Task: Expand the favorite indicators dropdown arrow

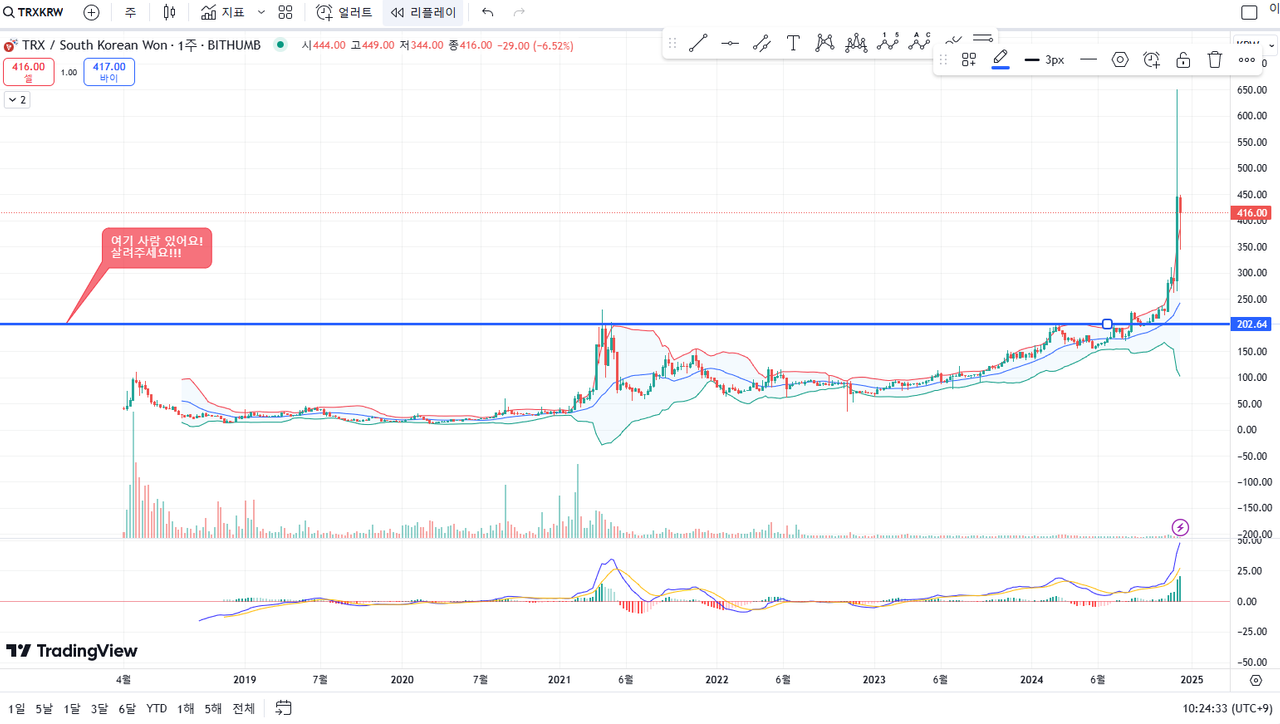Action: [x=261, y=13]
